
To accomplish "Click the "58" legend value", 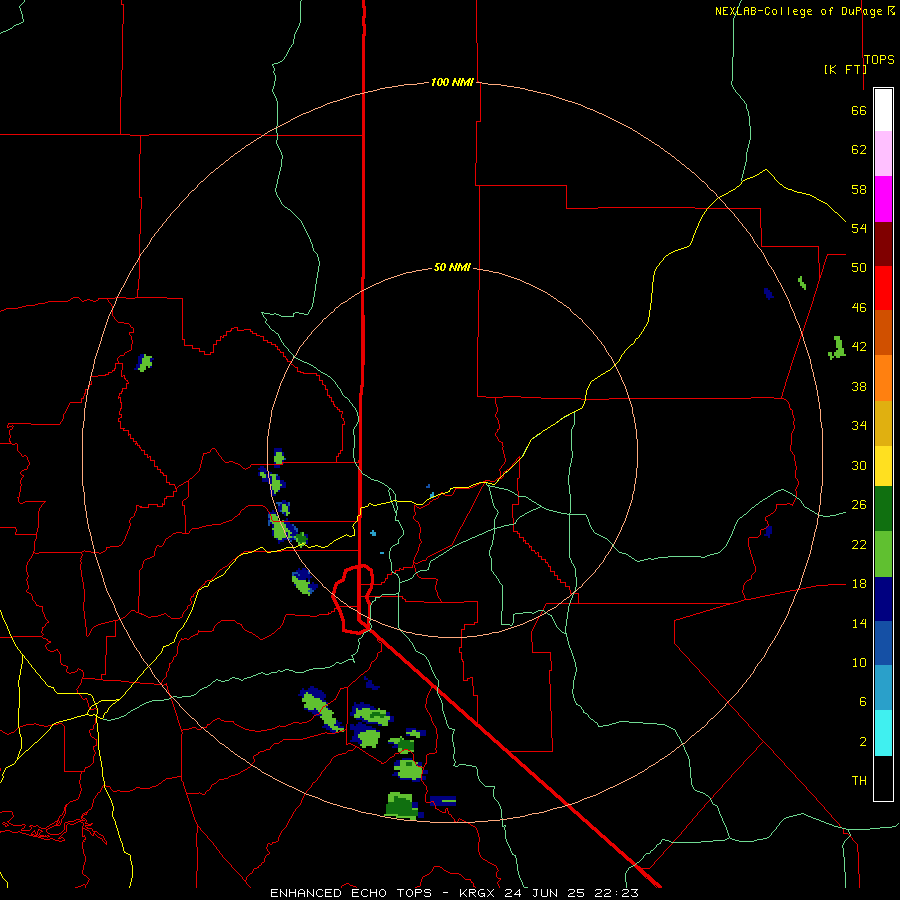I will (x=859, y=189).
